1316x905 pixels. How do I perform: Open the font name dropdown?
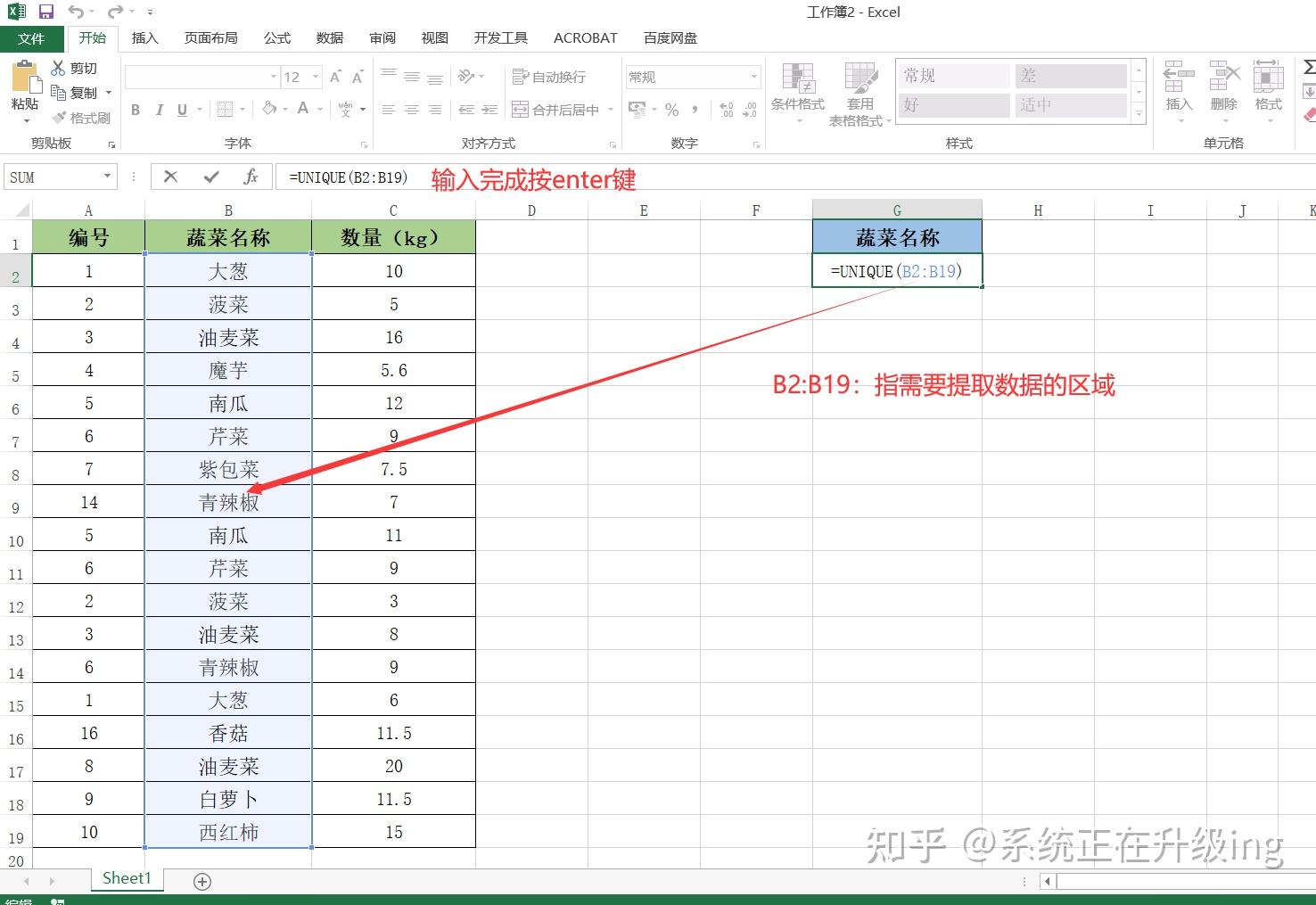pyautogui.click(x=273, y=77)
